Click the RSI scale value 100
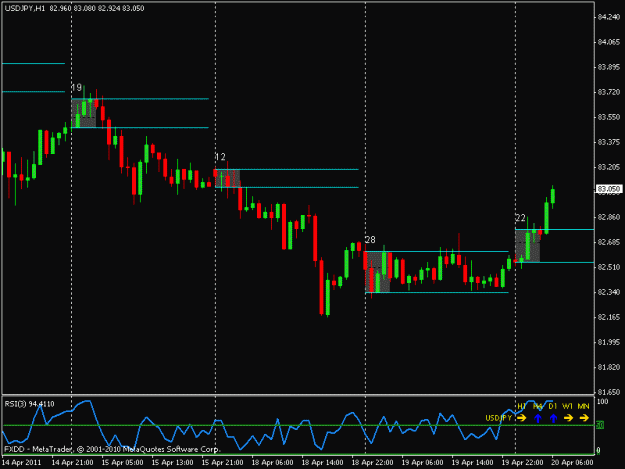Screen dimensions: 625x469 603,402
